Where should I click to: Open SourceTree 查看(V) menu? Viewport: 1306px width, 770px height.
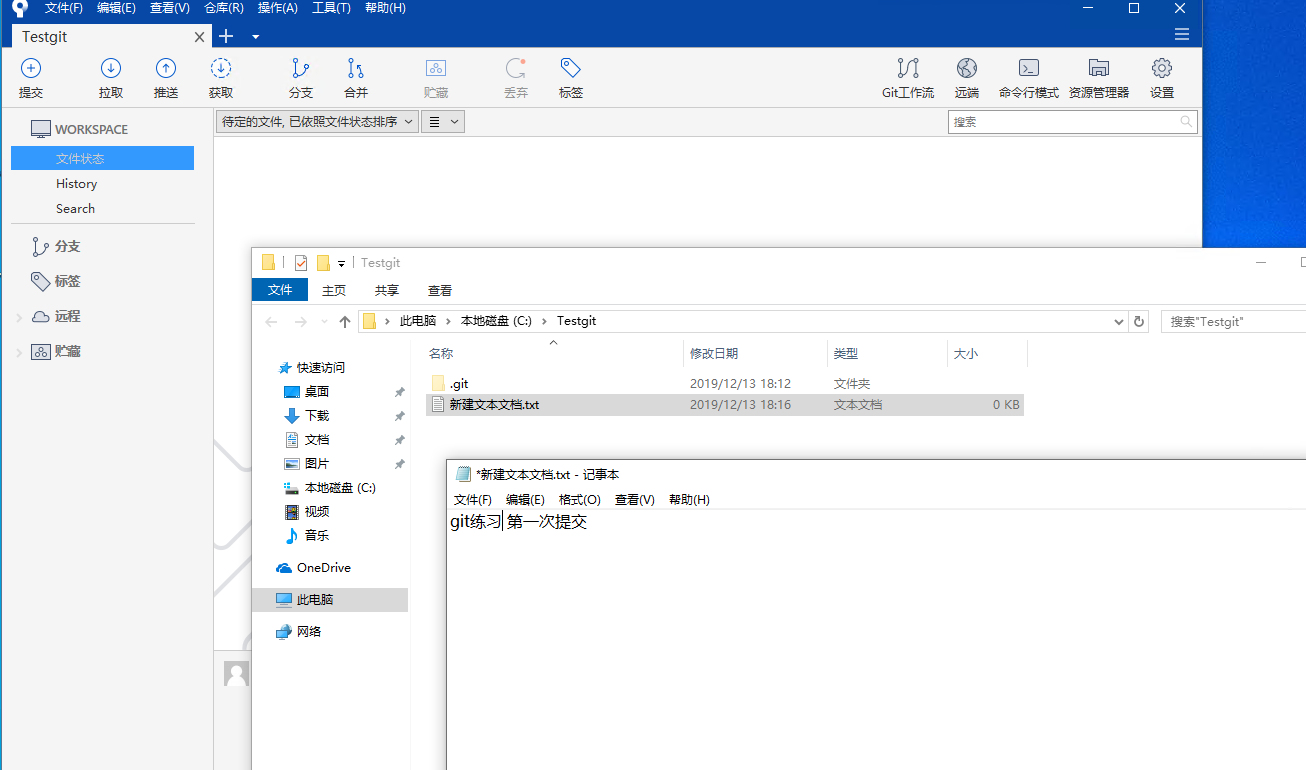170,8
